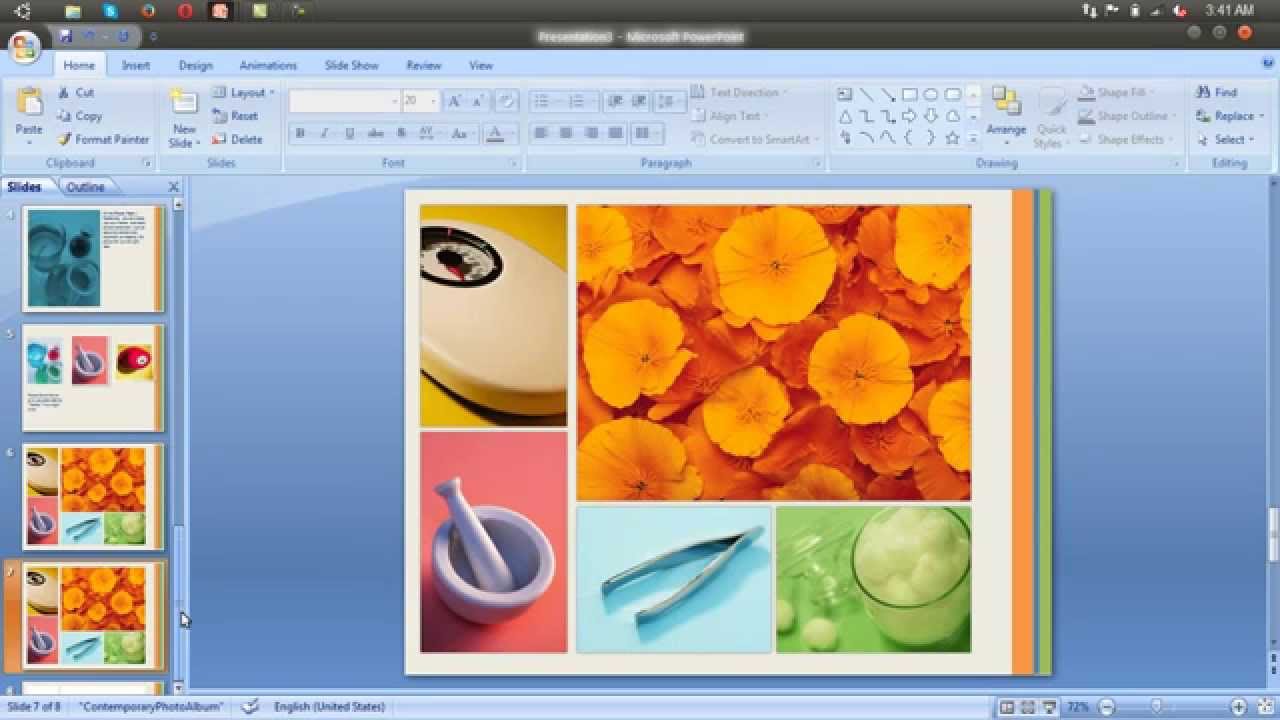Open Quick Styles gallery
The height and width of the screenshot is (720, 1280).
1051,118
